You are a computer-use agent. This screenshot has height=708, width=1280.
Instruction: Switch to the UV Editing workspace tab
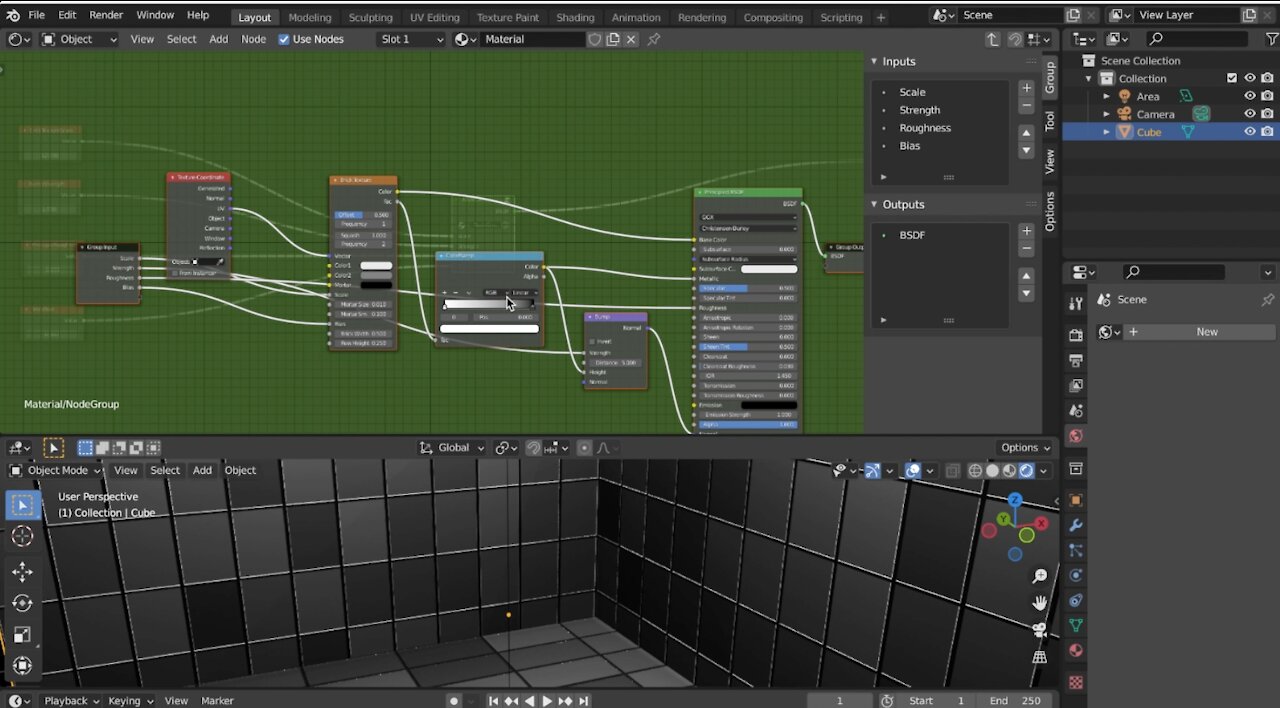point(435,17)
